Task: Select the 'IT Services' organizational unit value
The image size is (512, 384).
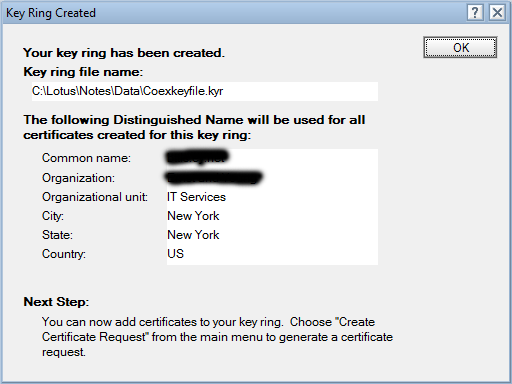Action: (x=196, y=197)
